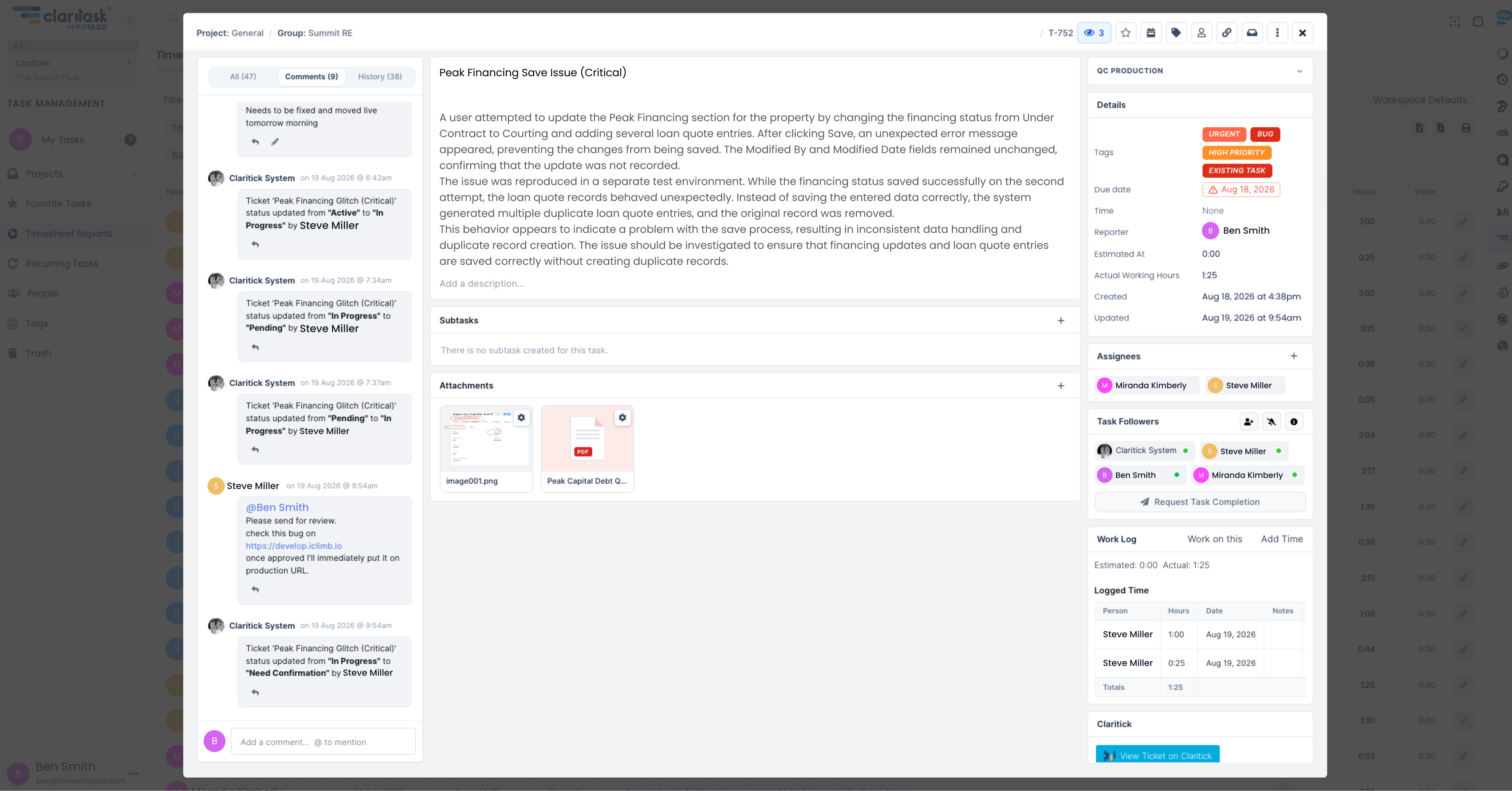Switch to the All (47) tab
Screen dimensions: 1512x791
coord(243,77)
